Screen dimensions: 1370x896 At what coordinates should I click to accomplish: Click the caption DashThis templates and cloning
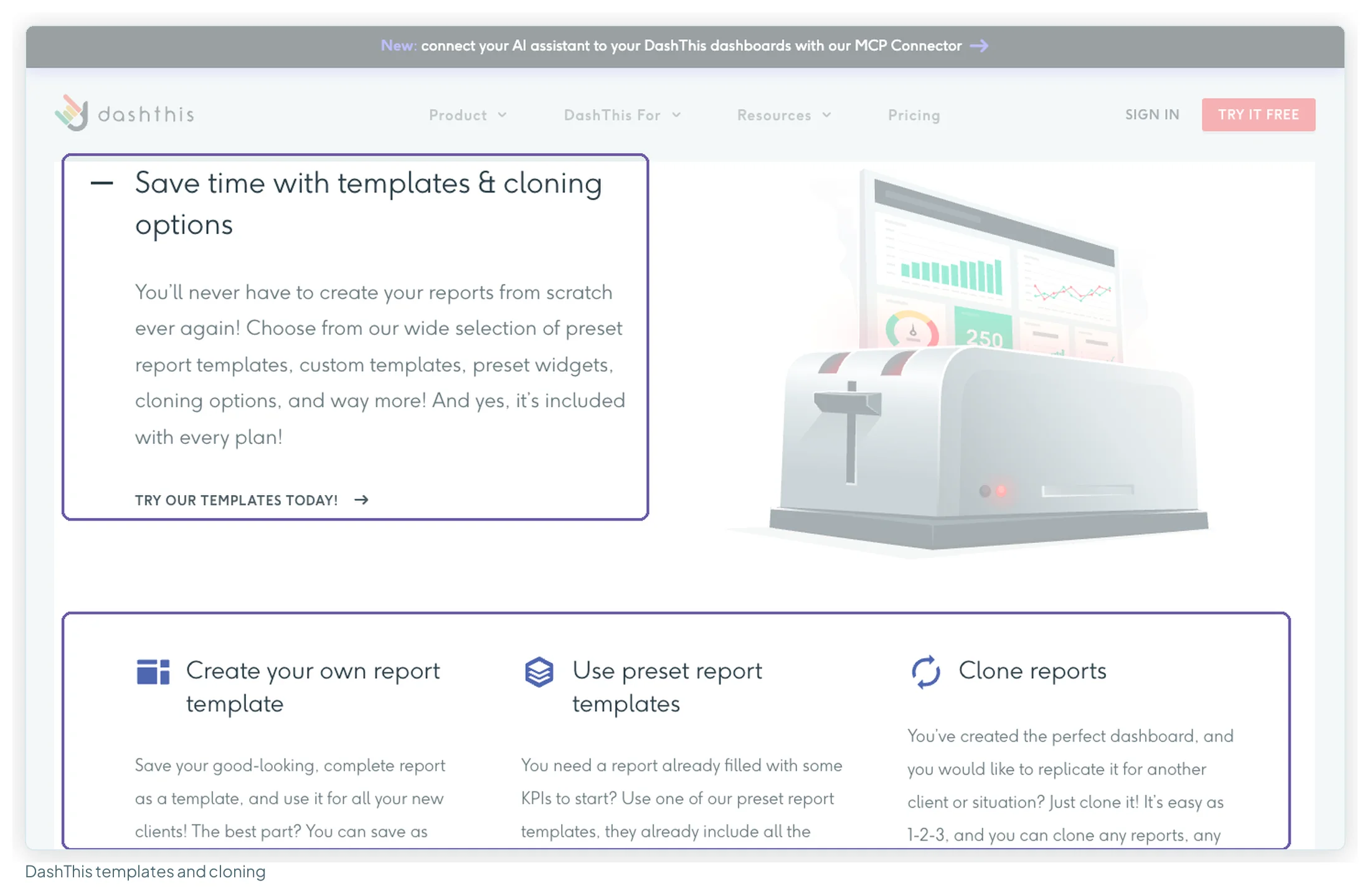[x=145, y=872]
